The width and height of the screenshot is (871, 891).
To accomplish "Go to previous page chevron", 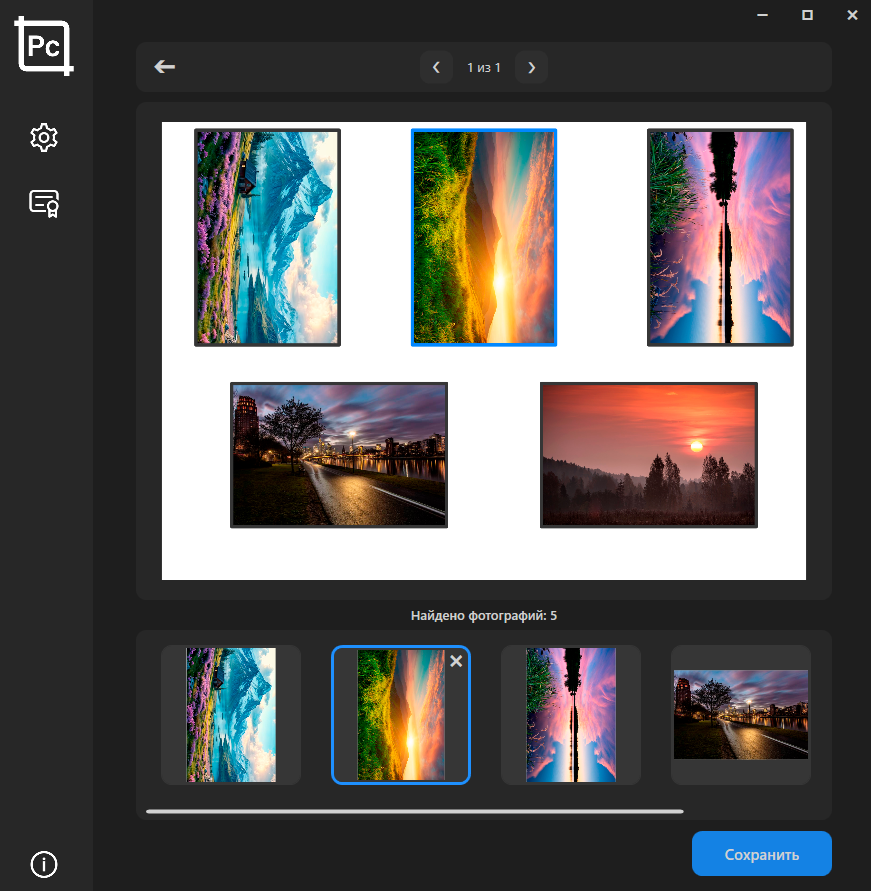I will pos(436,68).
